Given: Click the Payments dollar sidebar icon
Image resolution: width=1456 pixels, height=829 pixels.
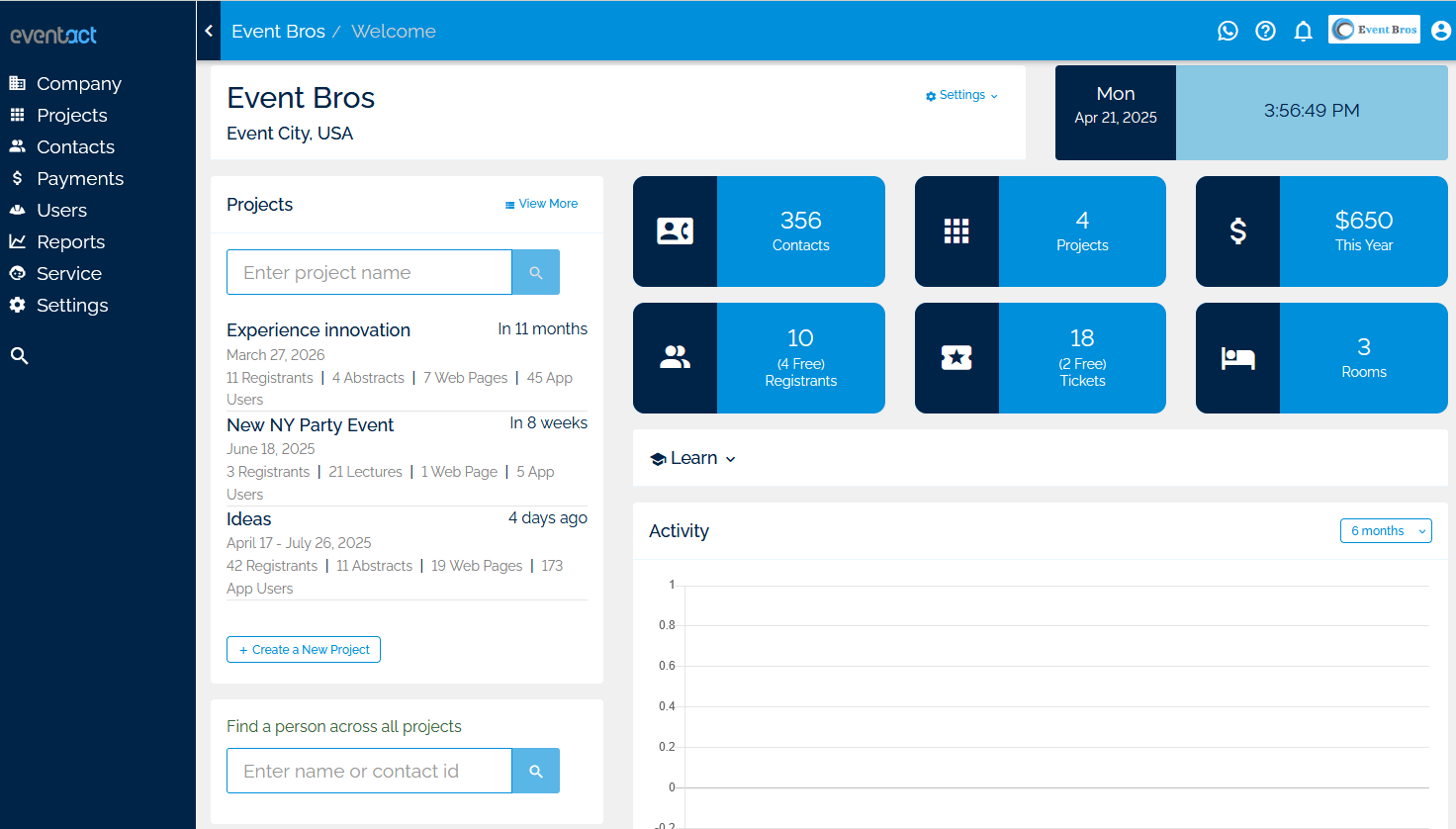Looking at the screenshot, I should click(17, 178).
